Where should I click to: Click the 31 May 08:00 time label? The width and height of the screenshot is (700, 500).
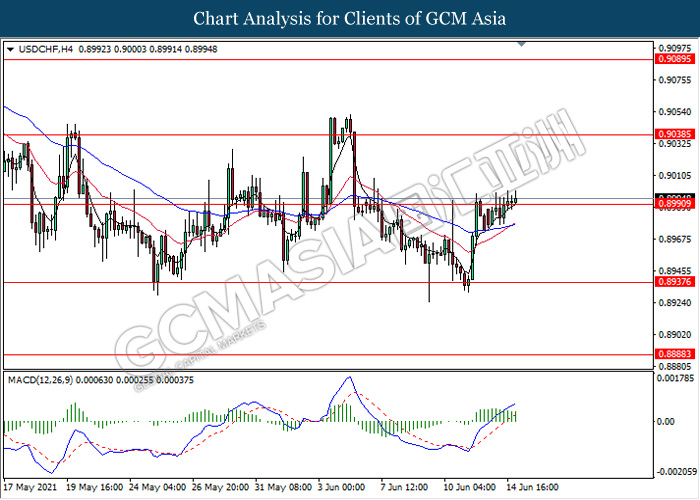click(283, 487)
